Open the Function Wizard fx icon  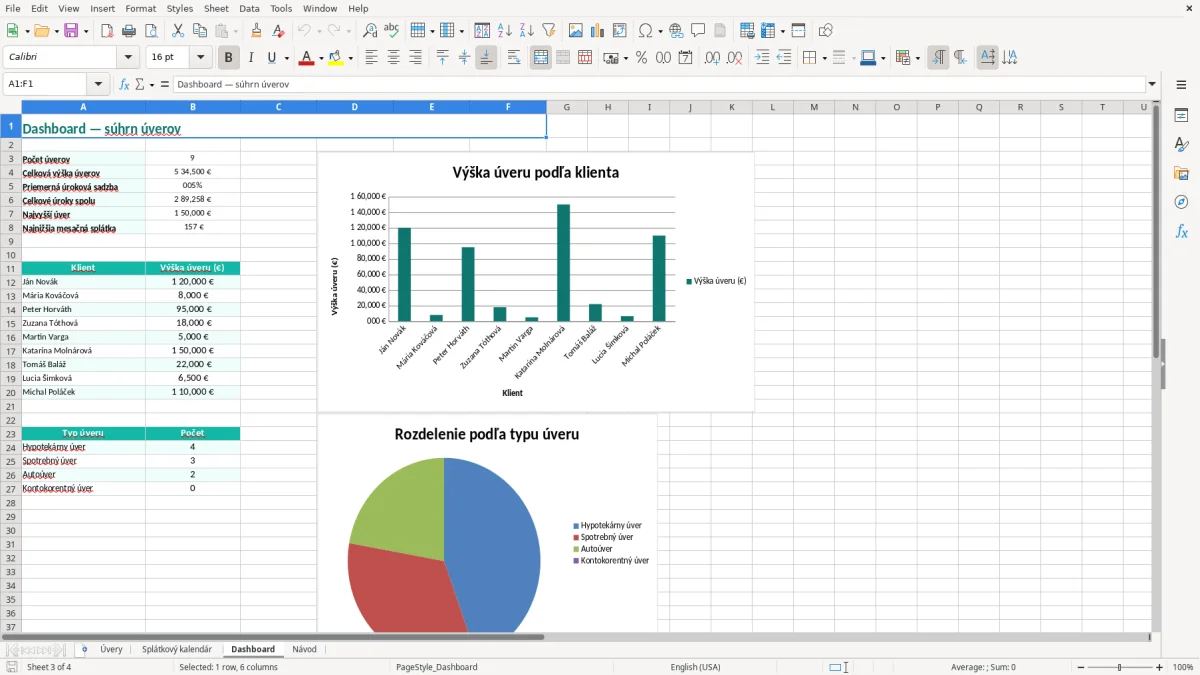tap(125, 84)
